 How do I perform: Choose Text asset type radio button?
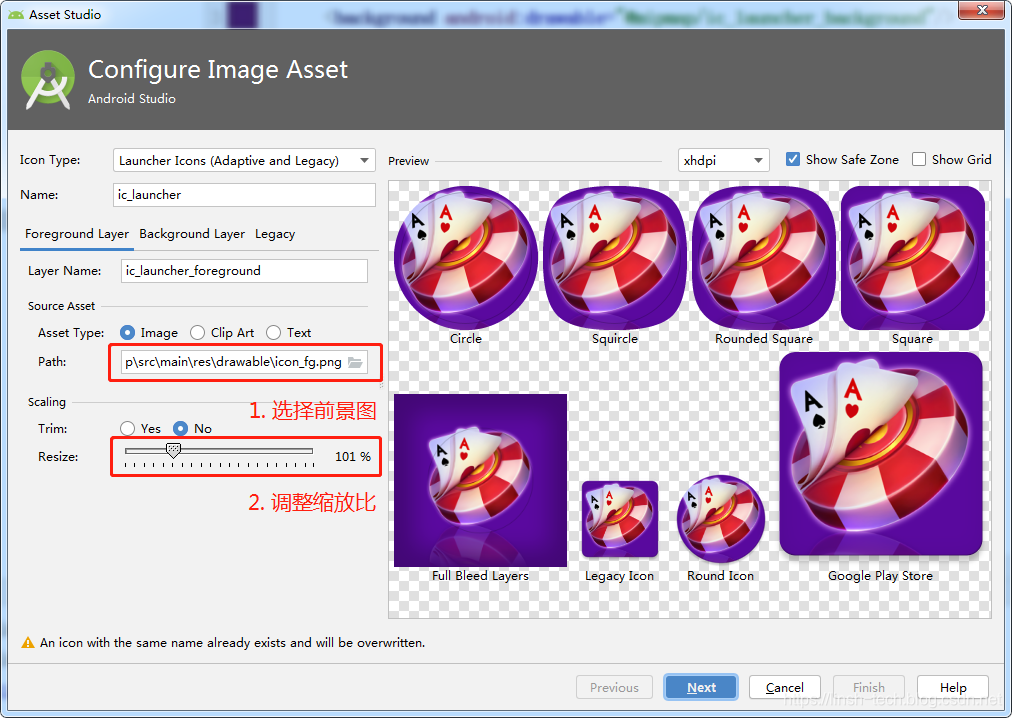tap(274, 333)
